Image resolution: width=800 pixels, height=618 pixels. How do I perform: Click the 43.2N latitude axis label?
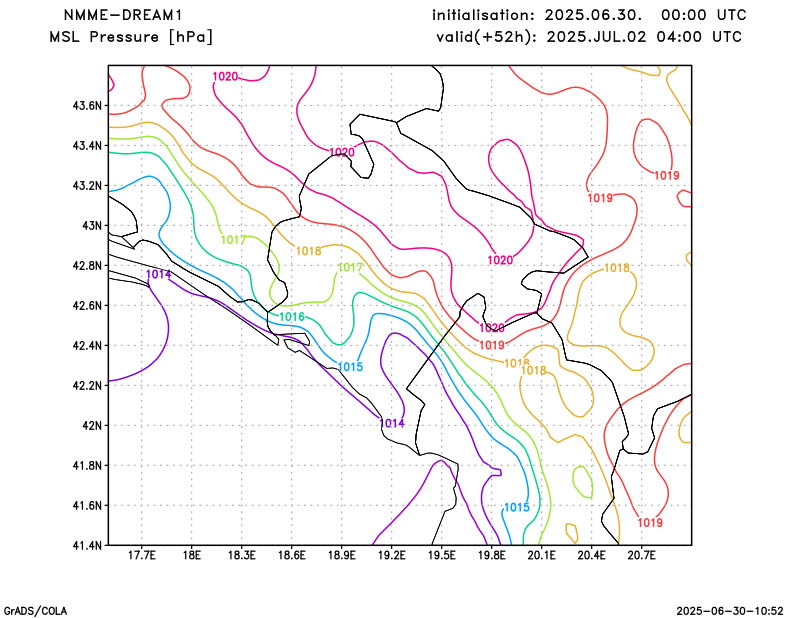87,186
